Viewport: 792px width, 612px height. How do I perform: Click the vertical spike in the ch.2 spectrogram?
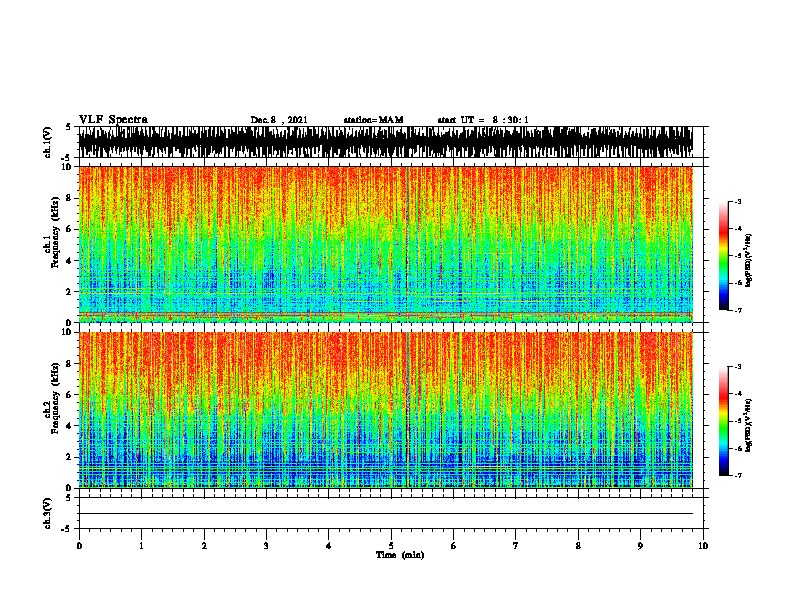(407, 410)
